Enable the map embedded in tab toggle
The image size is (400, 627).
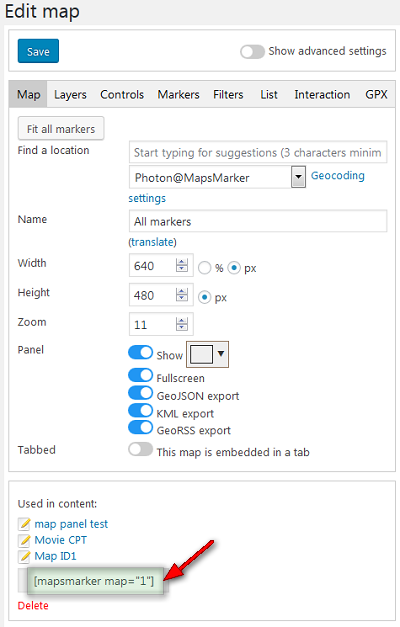pyautogui.click(x=140, y=449)
